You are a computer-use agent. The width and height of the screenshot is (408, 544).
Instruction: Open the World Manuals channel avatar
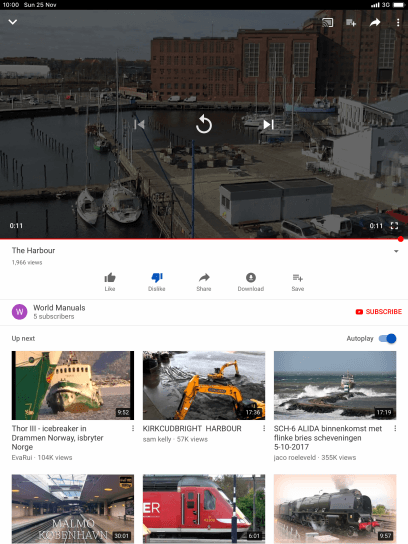(19, 312)
